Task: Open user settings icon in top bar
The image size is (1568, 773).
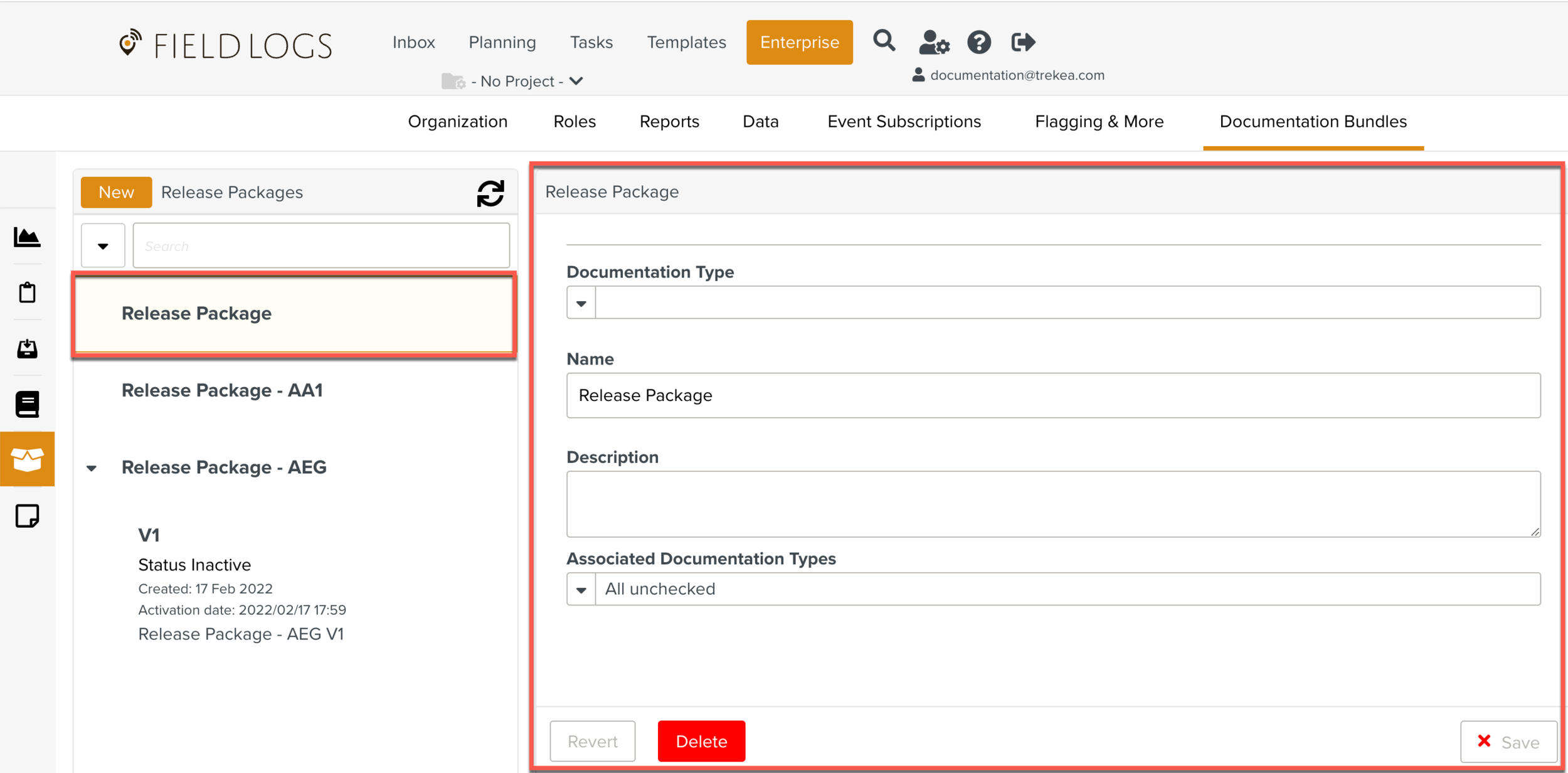Action: pyautogui.click(x=933, y=43)
